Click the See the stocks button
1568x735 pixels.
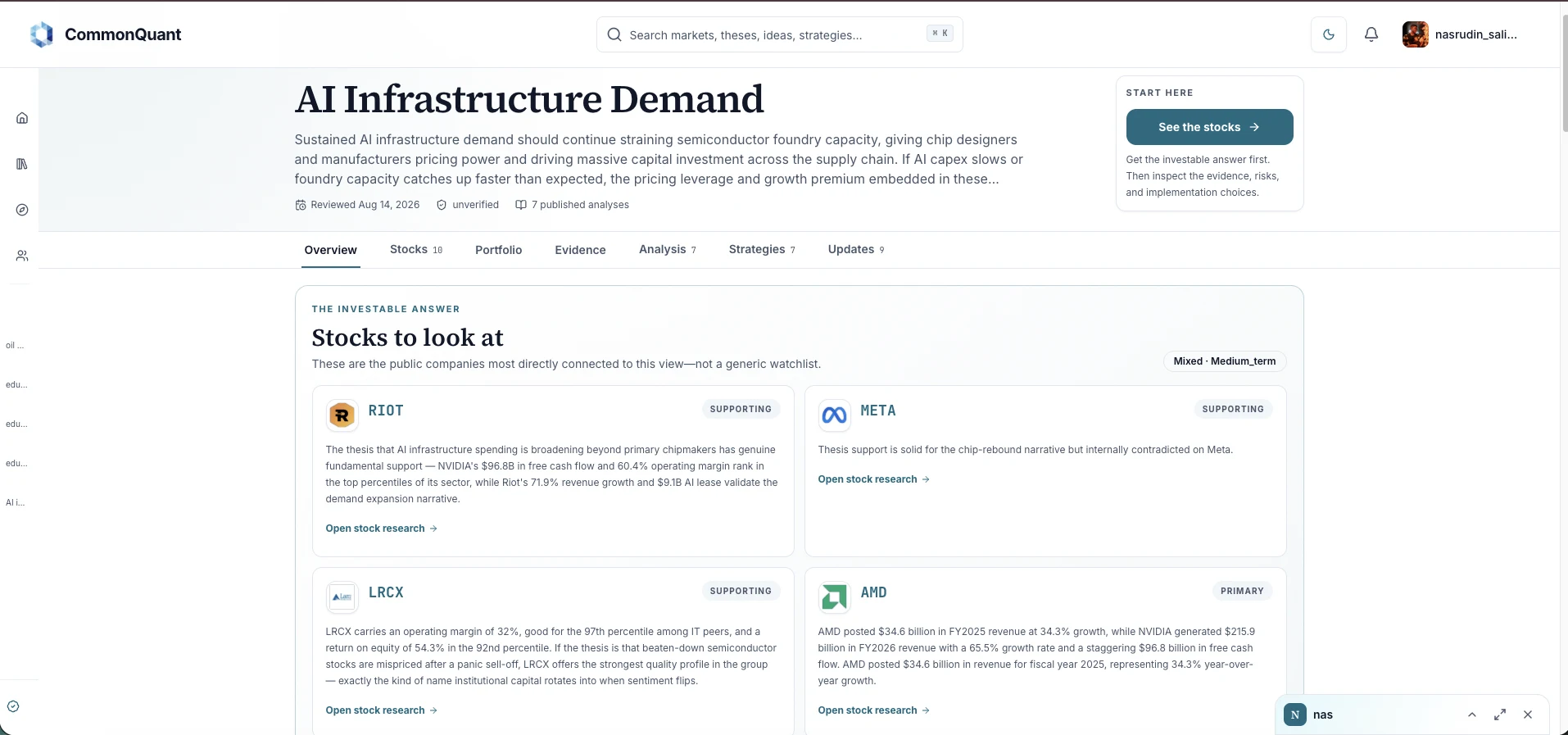click(1209, 127)
